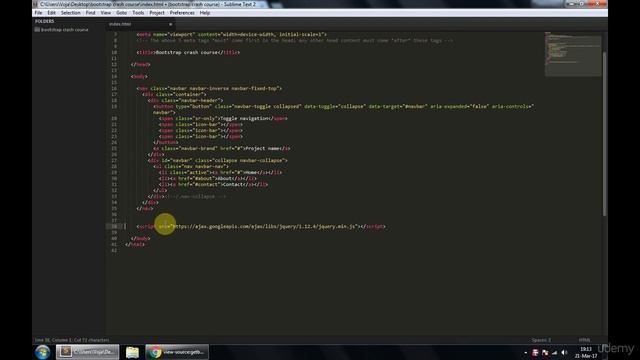This screenshot has width=640, height=360.
Task: Open the File menu
Action: coord(38,13)
